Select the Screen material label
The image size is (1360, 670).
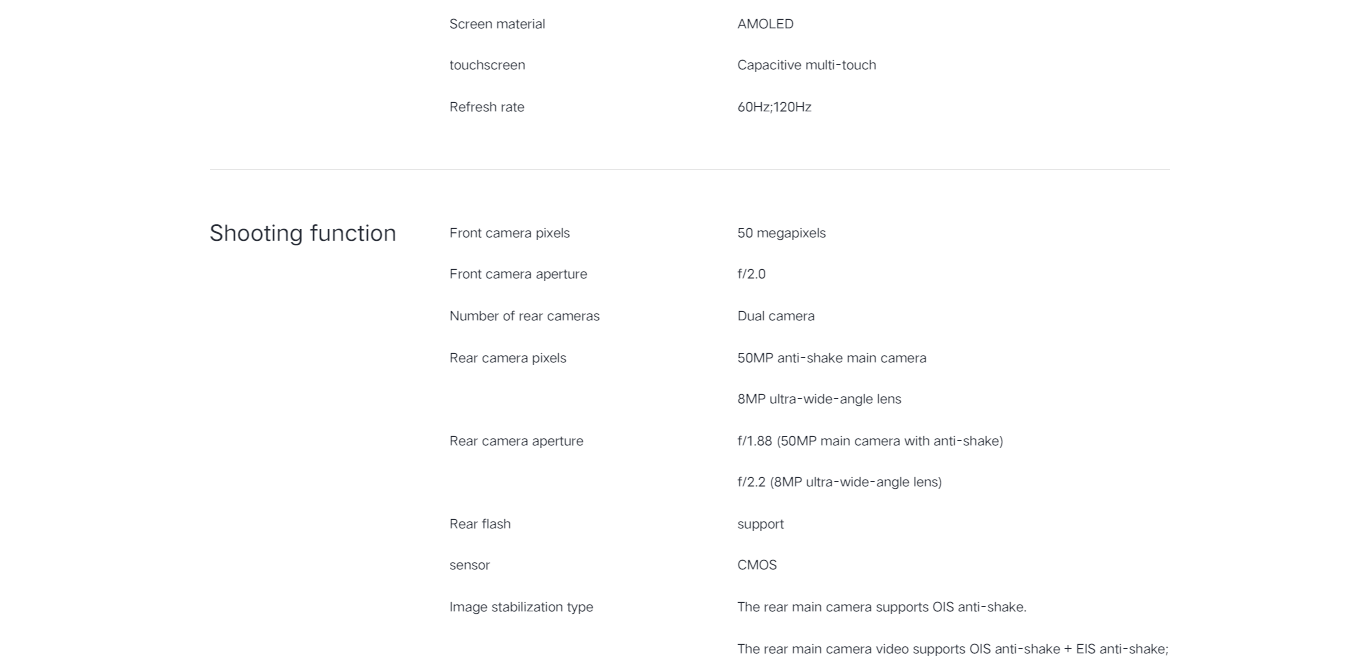497,24
